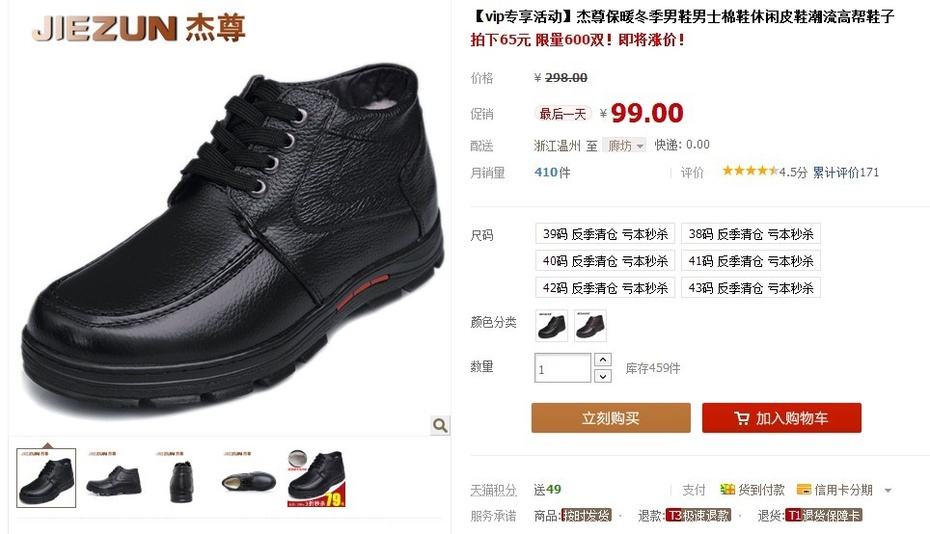The height and width of the screenshot is (534, 930).
Task: Decrease quantity with the down arrow
Action: coord(603,376)
